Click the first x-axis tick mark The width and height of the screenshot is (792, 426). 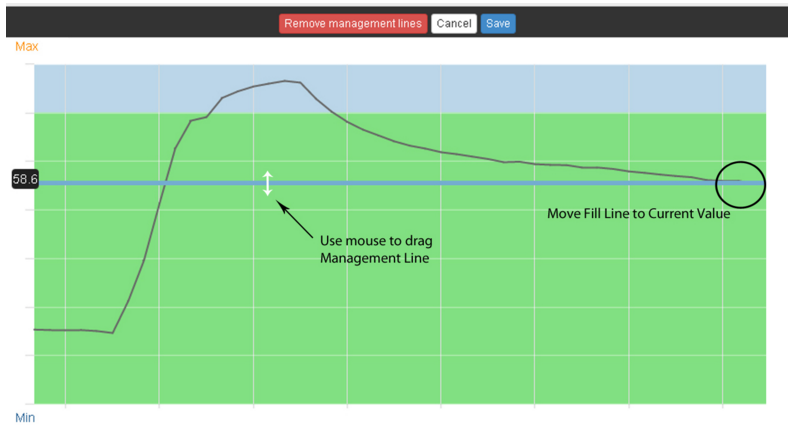pyautogui.click(x=65, y=406)
